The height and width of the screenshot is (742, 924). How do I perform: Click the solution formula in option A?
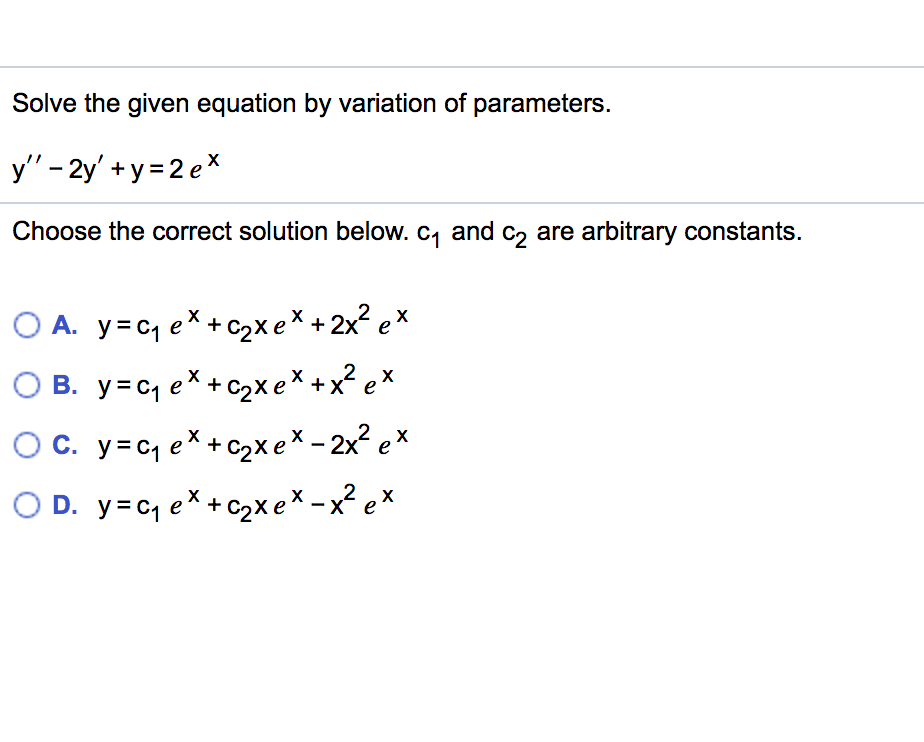pyautogui.click(x=250, y=324)
